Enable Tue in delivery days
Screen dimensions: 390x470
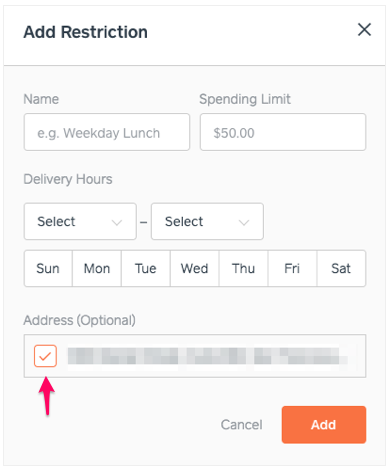(x=146, y=268)
